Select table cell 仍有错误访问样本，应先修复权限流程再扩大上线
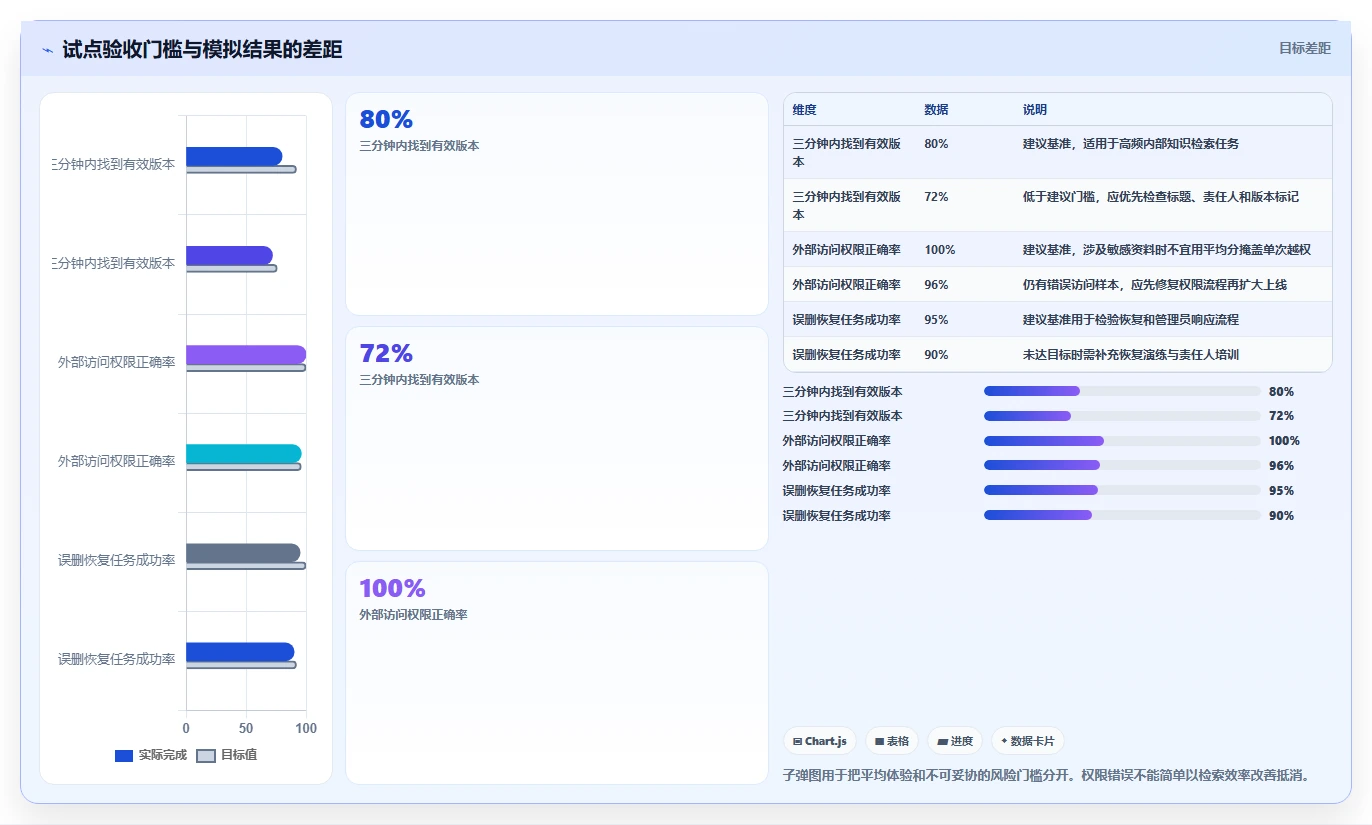1372x825 pixels. (x=1154, y=285)
